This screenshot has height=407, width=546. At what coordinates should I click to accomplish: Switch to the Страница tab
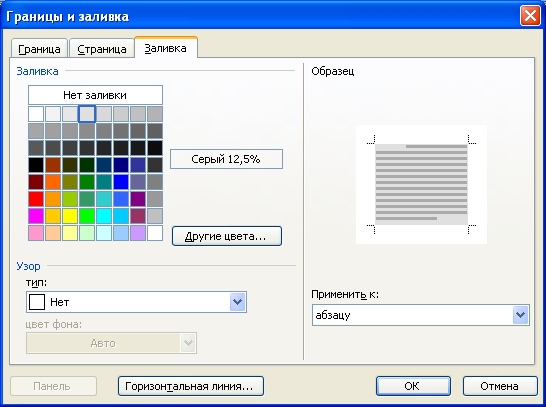[102, 48]
